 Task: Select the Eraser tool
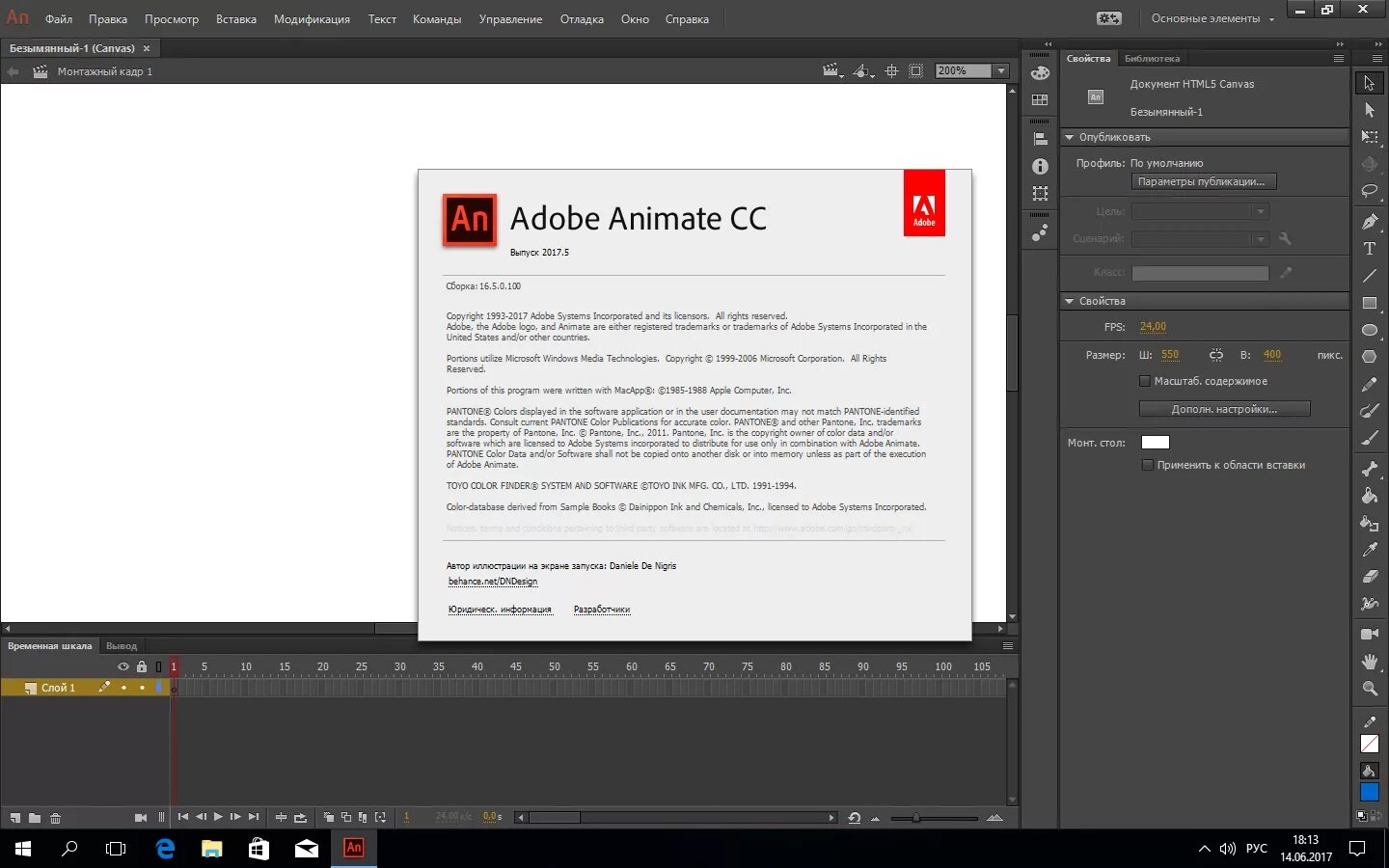(x=1370, y=577)
